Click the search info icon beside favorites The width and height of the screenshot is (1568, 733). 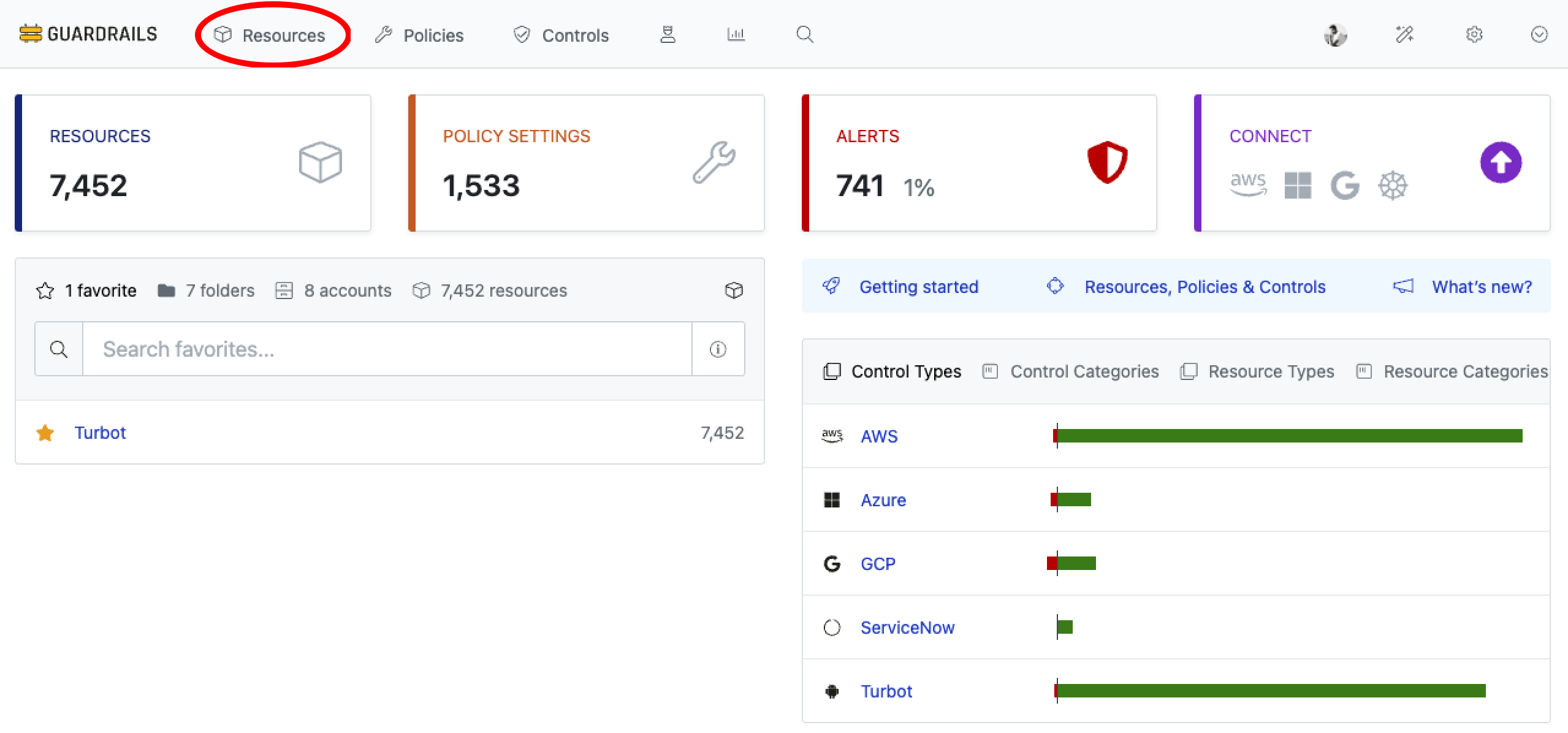(718, 349)
